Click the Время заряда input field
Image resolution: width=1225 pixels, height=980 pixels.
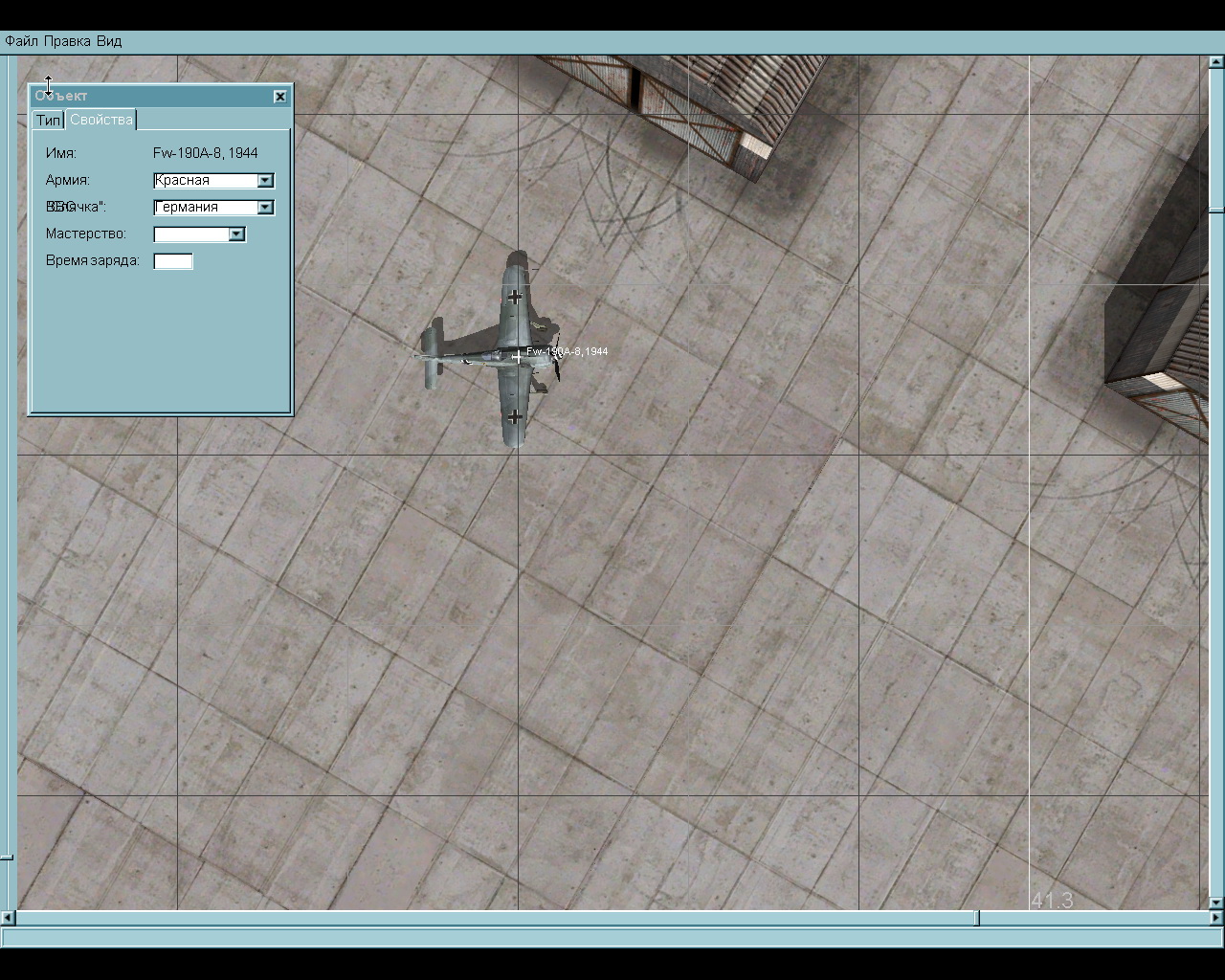click(x=173, y=261)
